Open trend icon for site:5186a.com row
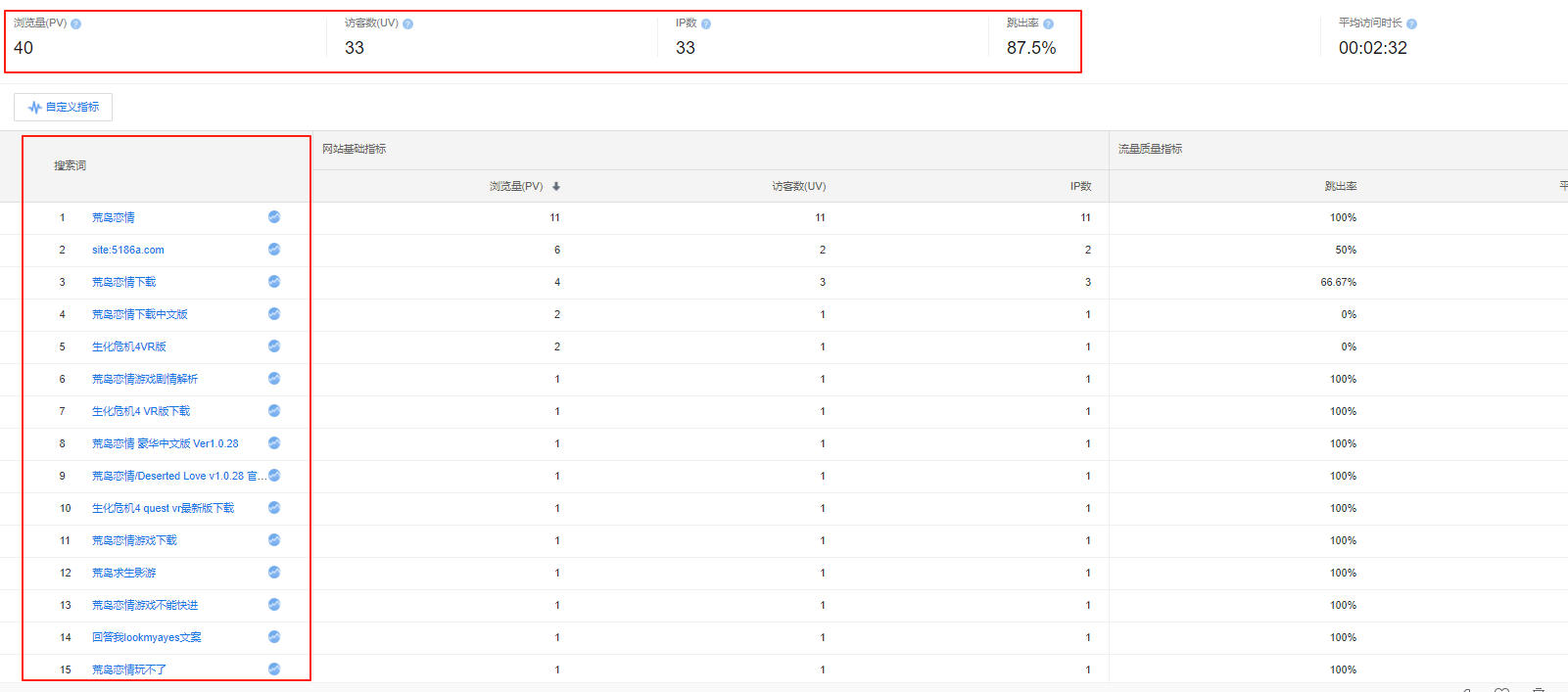The width and height of the screenshot is (1568, 692). tap(274, 250)
